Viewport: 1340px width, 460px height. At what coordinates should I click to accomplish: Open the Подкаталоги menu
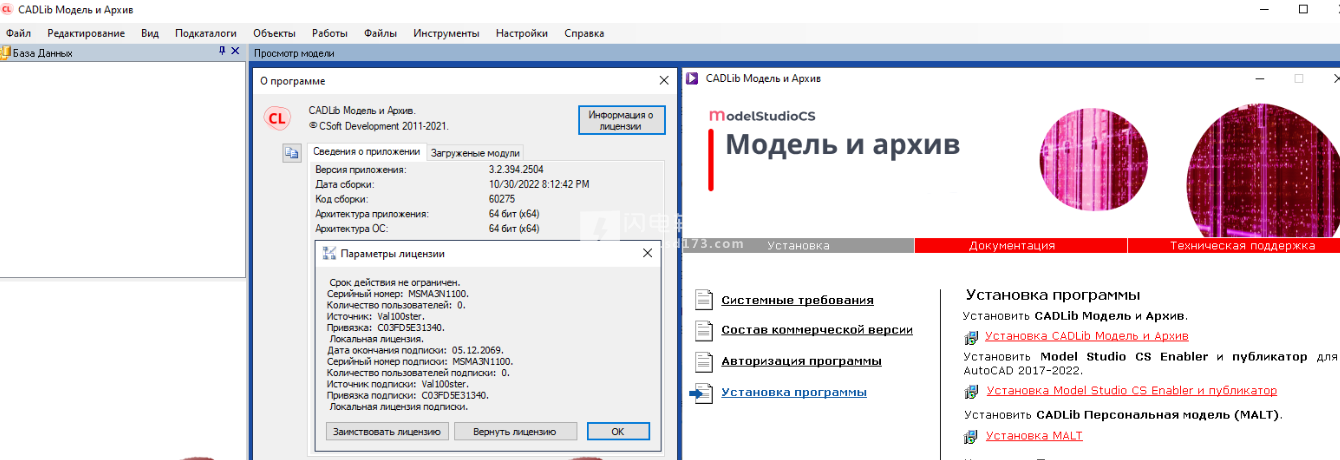[x=205, y=33]
